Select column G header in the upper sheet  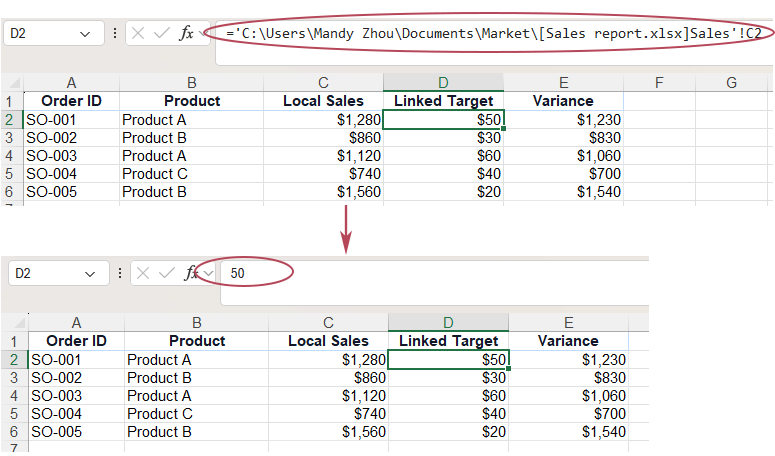[731, 82]
